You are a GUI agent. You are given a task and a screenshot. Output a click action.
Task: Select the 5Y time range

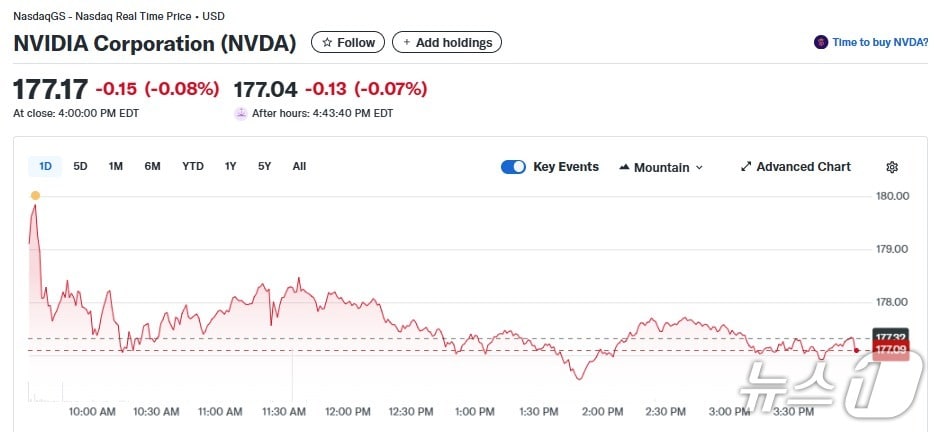[264, 166]
